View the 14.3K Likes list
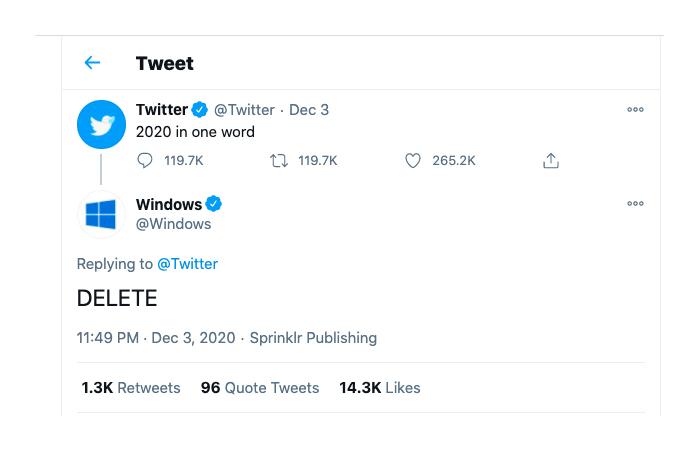The width and height of the screenshot is (700, 450). (379, 388)
